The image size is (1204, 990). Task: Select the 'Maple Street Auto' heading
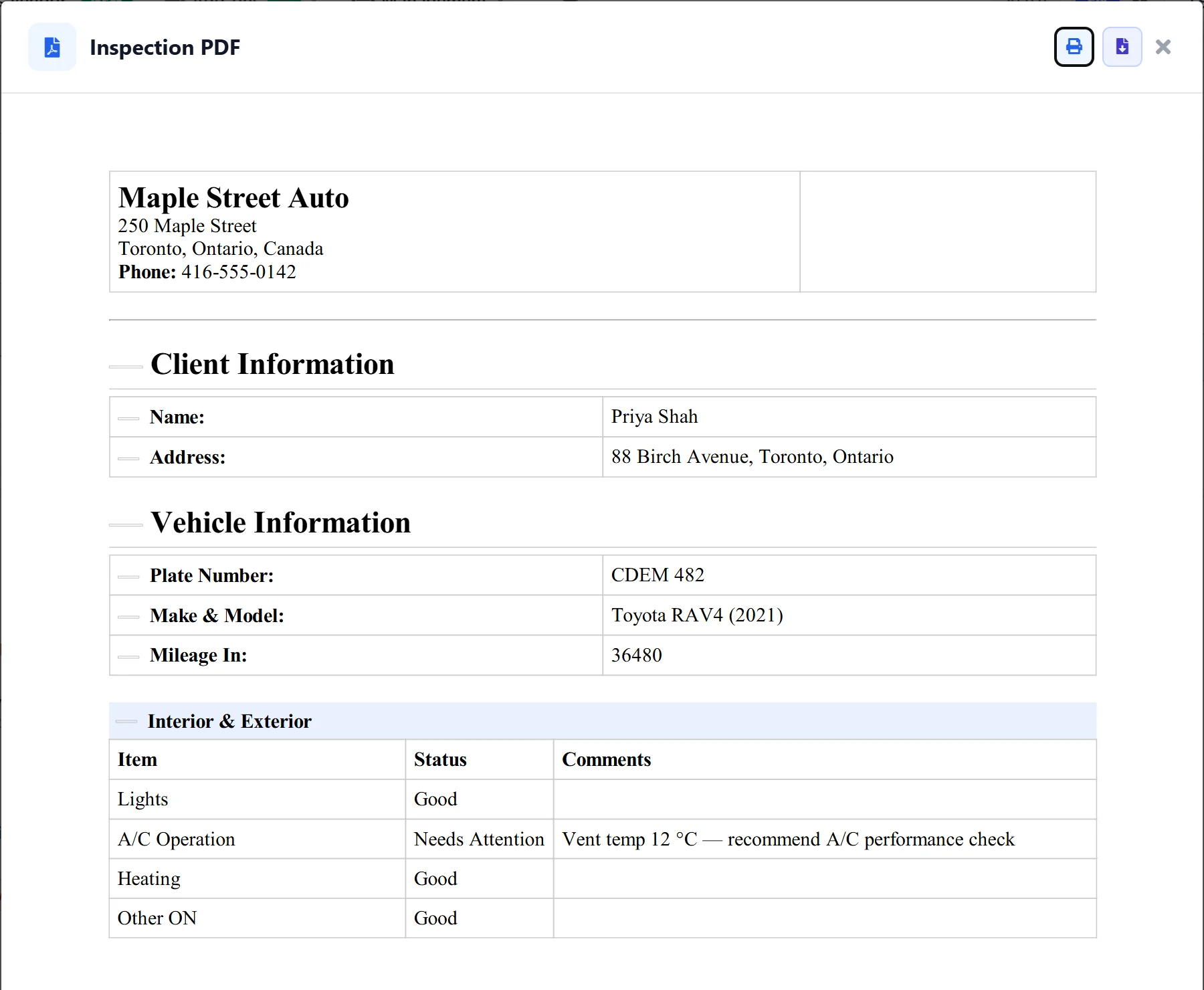(x=233, y=198)
